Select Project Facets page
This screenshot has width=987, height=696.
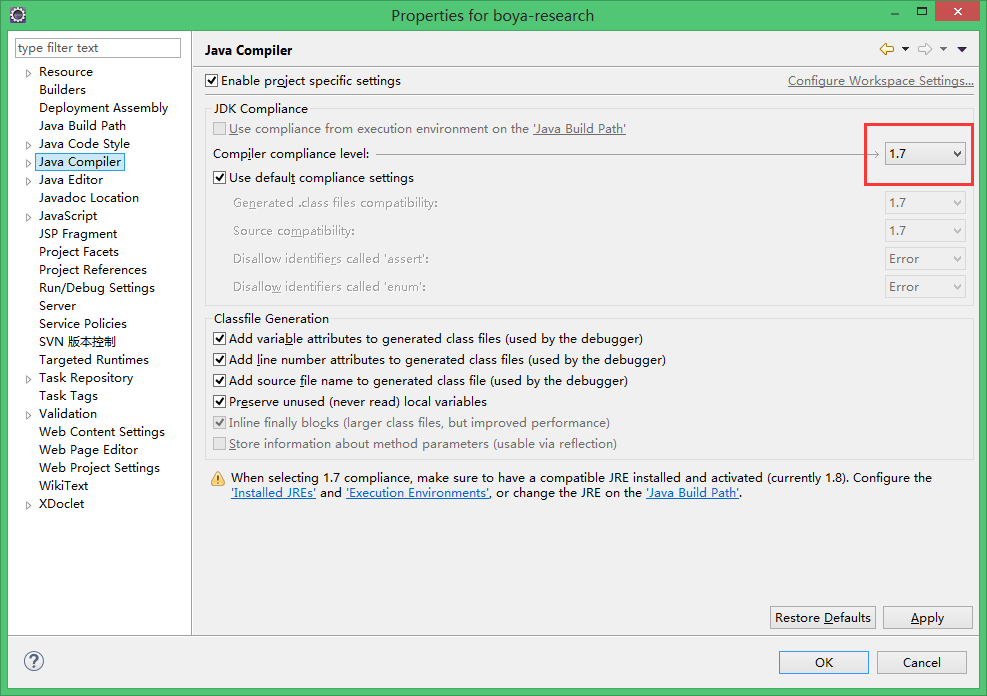[x=79, y=252]
